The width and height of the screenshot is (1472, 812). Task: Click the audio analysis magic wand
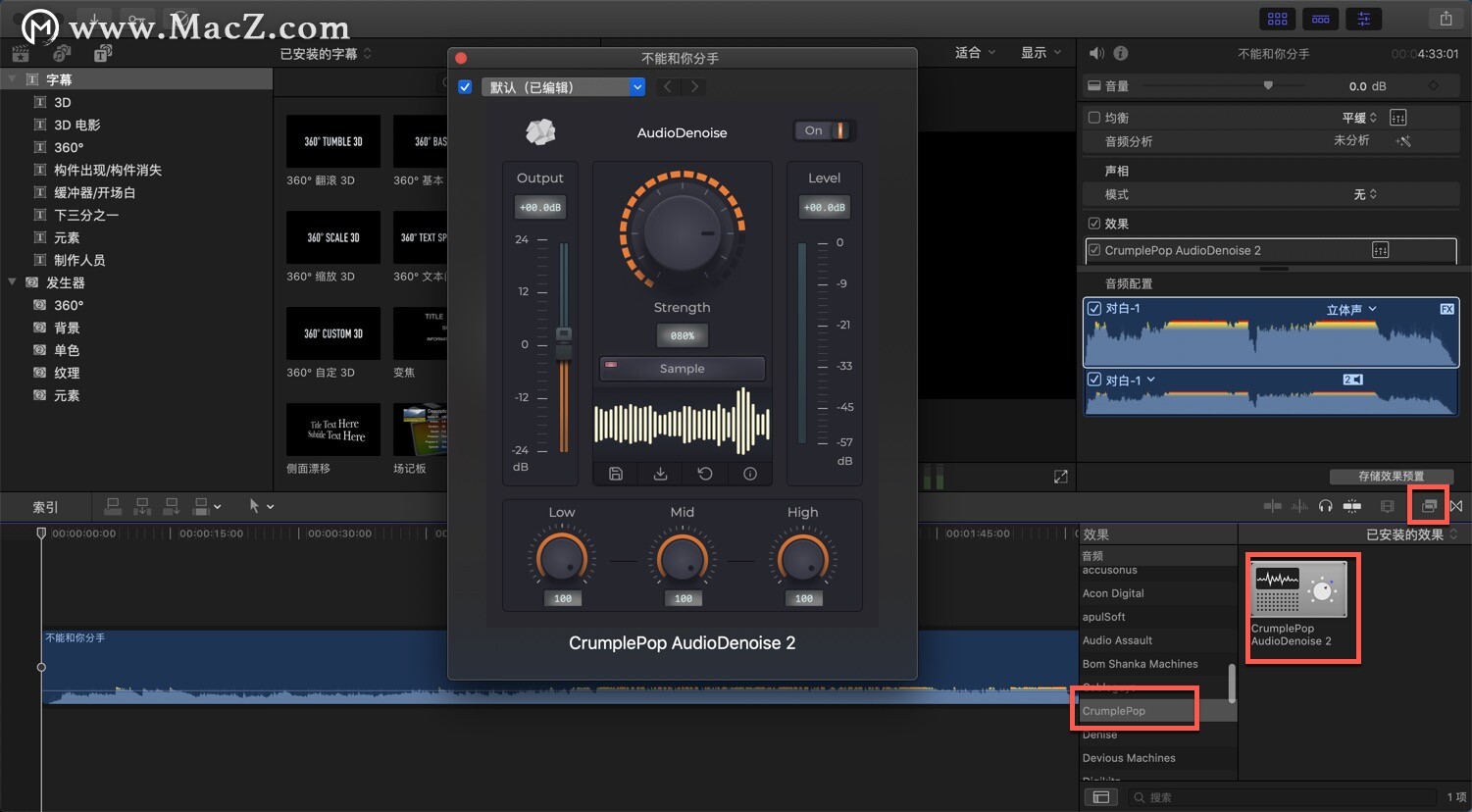(1403, 141)
